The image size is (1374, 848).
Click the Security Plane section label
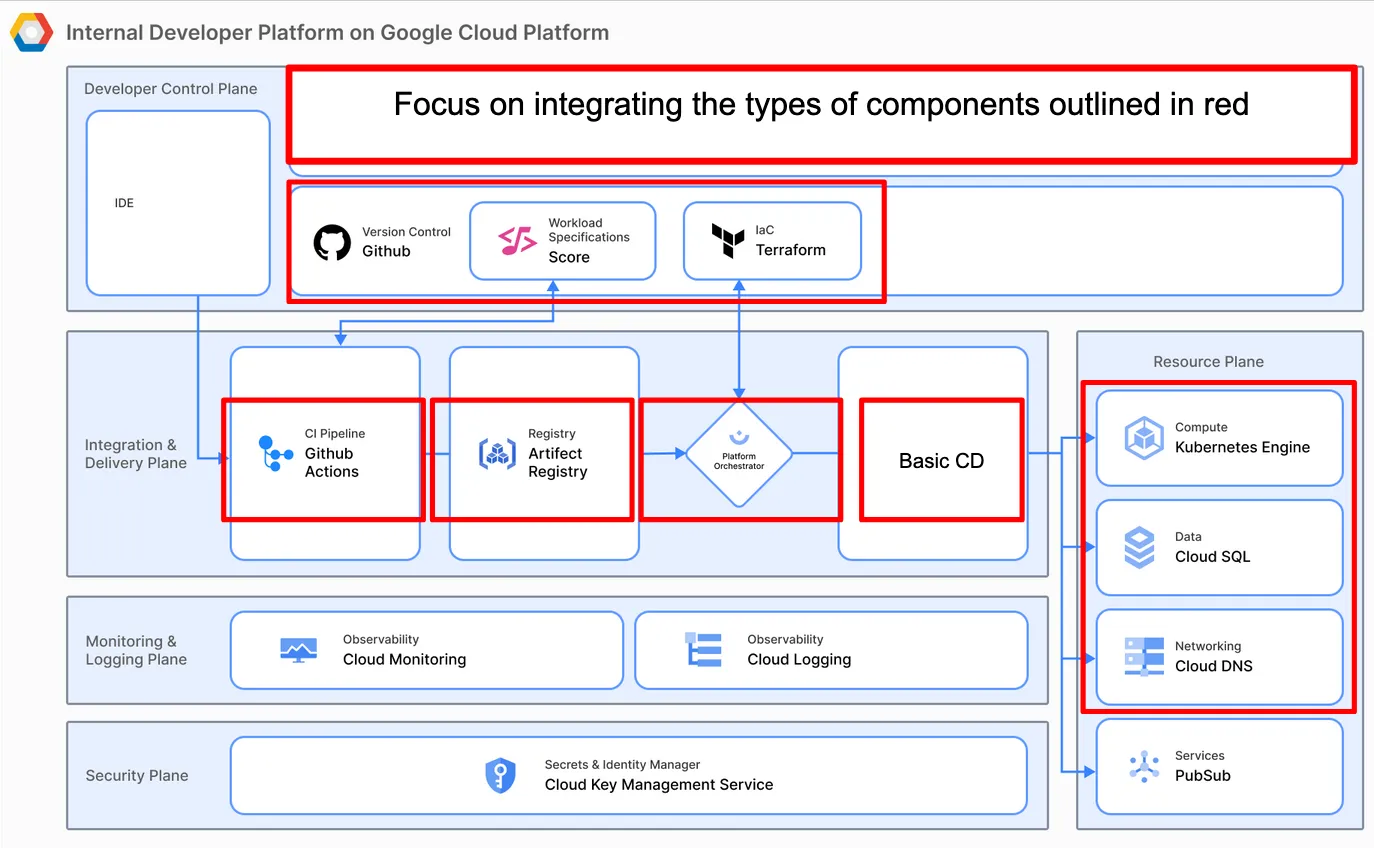click(x=137, y=775)
